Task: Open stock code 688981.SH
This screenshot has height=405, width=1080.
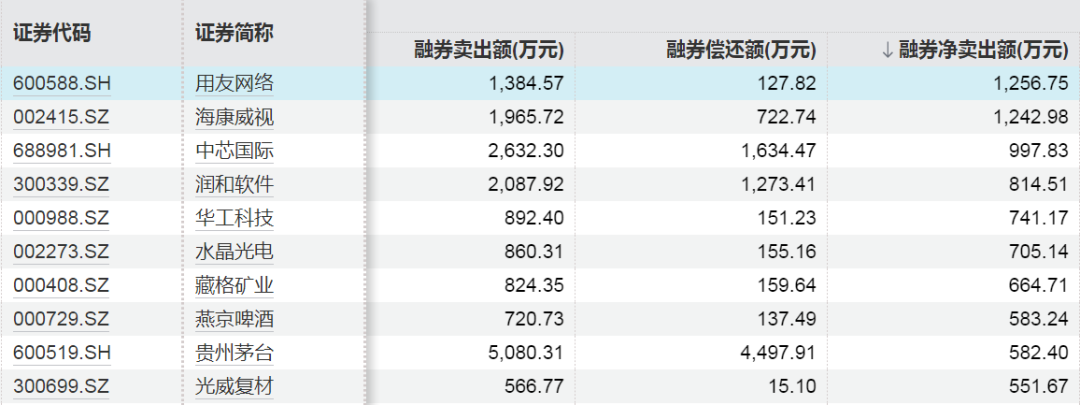Action: 61,151
